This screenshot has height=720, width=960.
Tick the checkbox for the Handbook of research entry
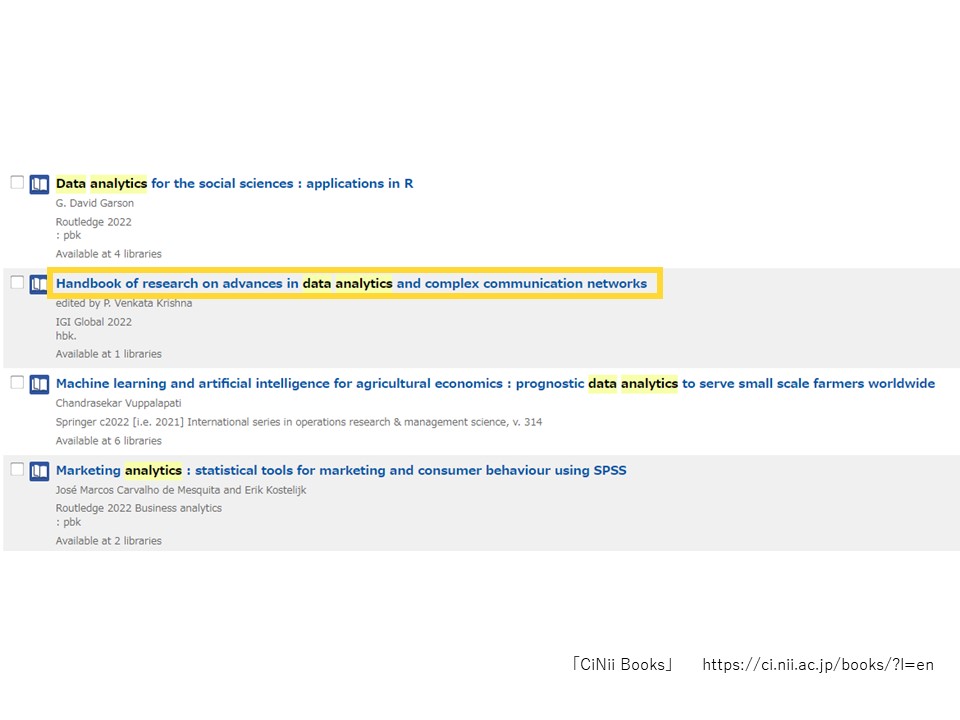17,282
